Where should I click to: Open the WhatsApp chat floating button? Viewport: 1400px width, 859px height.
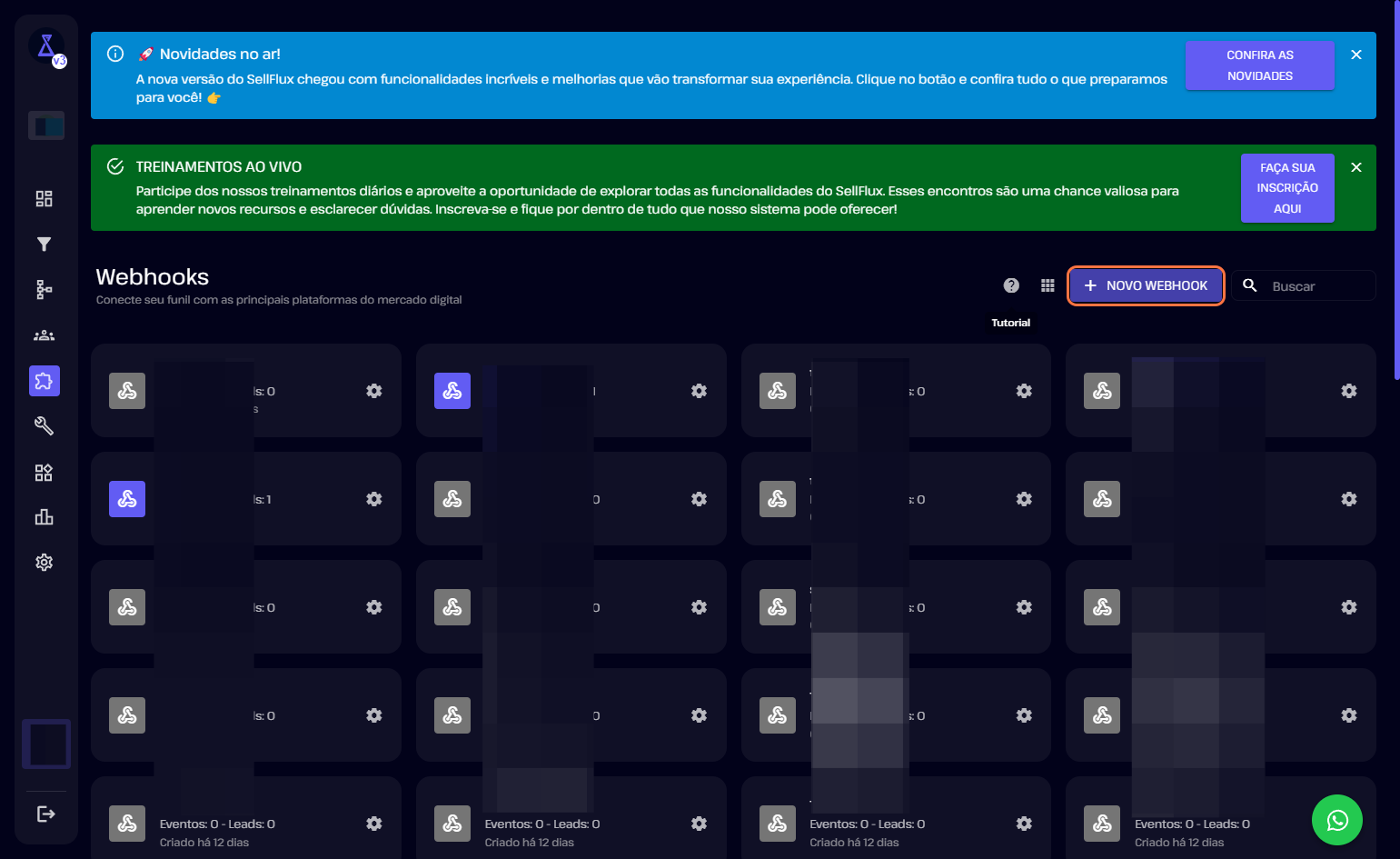click(x=1336, y=820)
